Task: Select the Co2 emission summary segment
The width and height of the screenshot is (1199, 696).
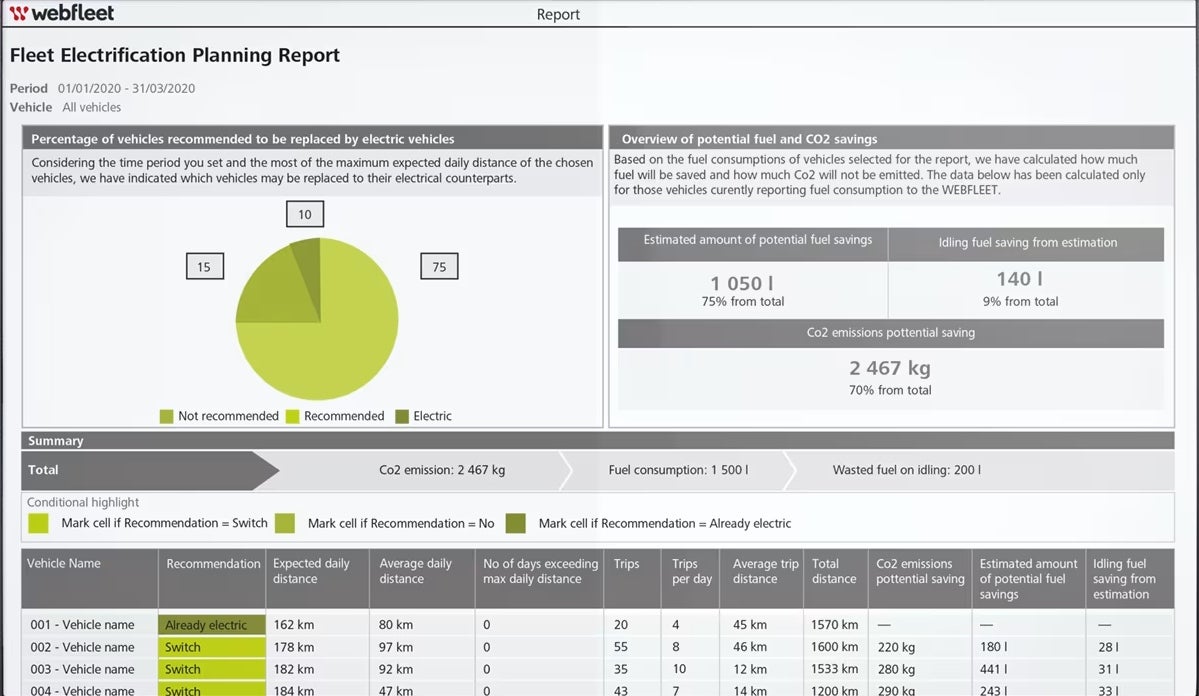Action: coord(442,470)
